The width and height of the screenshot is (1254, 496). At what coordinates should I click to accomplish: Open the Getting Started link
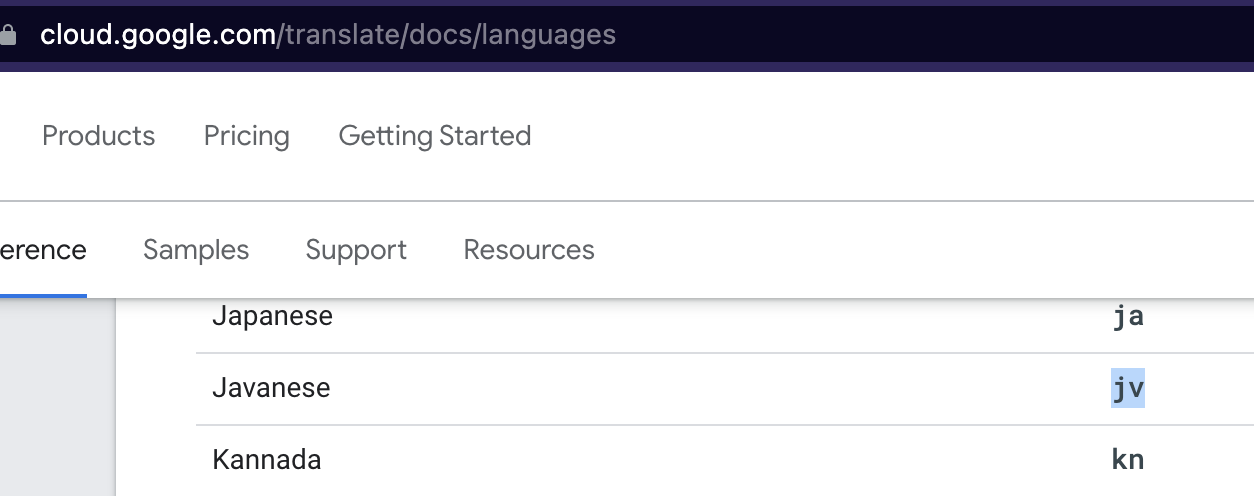click(x=435, y=136)
